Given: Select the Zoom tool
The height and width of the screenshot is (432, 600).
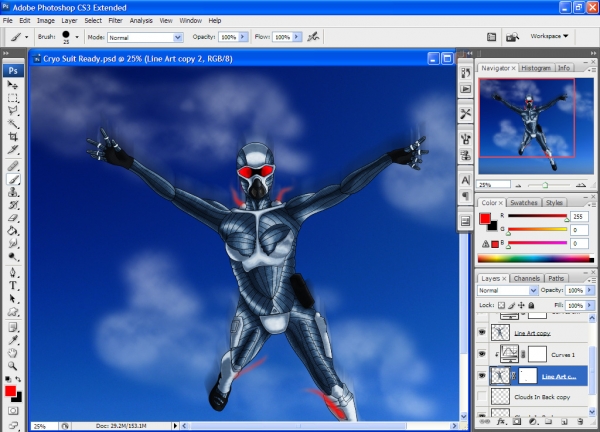Looking at the screenshot, I should point(13,366).
